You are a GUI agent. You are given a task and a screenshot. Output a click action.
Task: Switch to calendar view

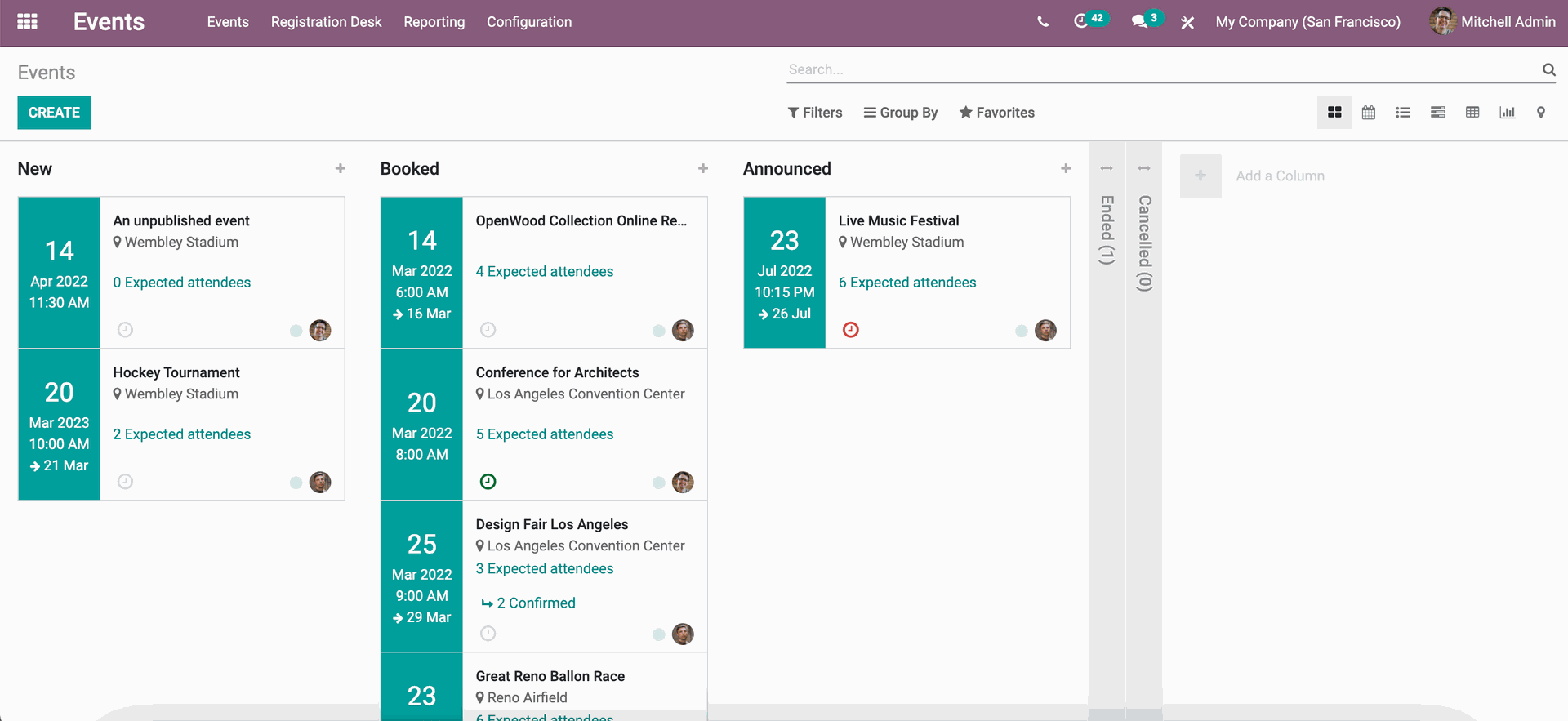tap(1369, 113)
